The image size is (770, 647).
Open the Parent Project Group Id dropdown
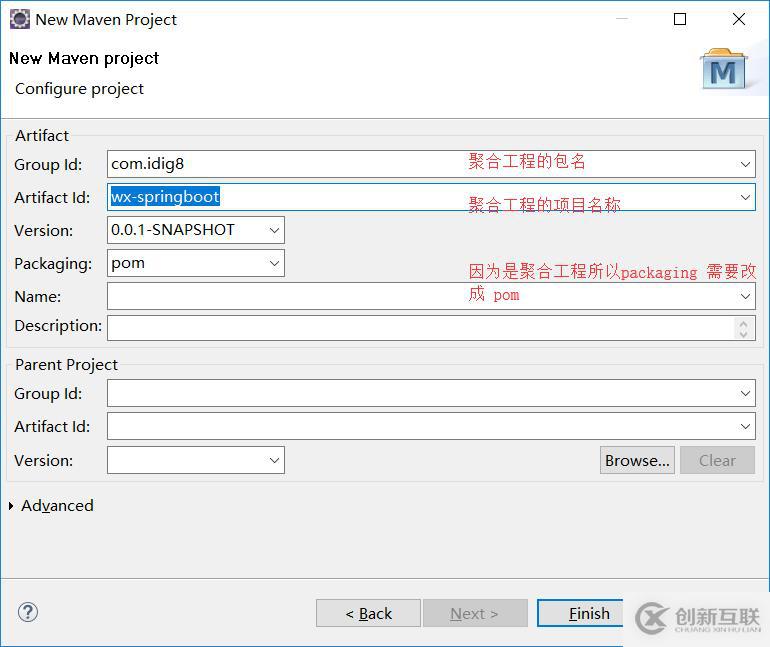(745, 393)
